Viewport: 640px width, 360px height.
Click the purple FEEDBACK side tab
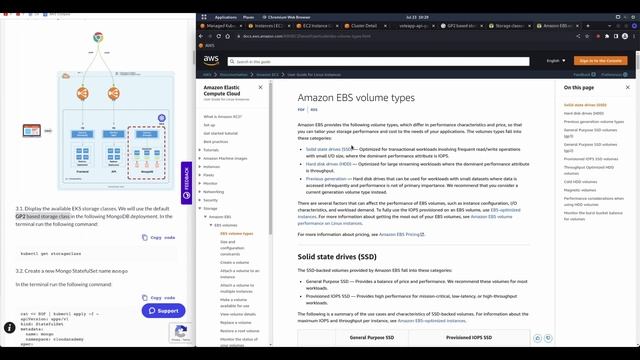(x=187, y=183)
